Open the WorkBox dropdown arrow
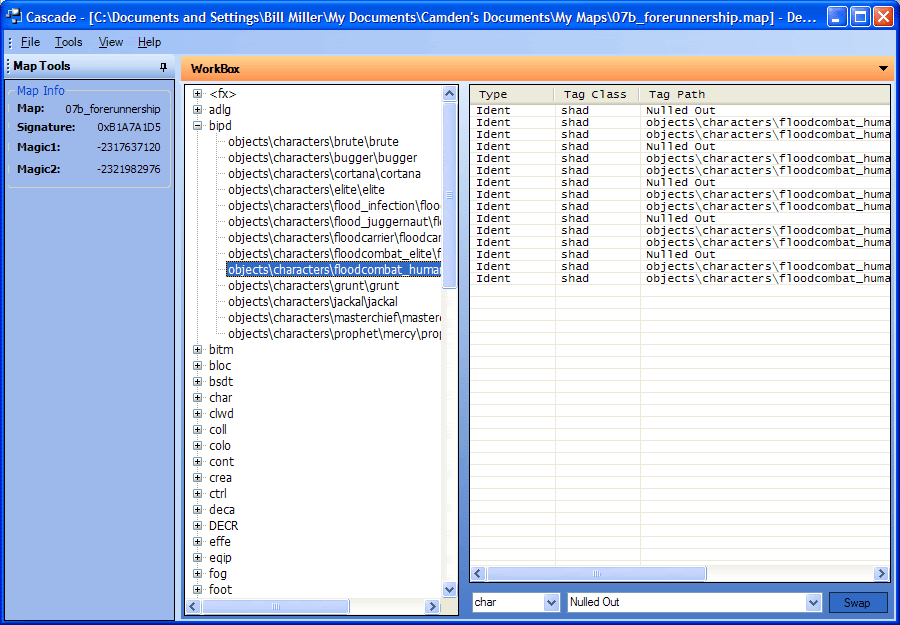This screenshot has width=900, height=625. 883,69
